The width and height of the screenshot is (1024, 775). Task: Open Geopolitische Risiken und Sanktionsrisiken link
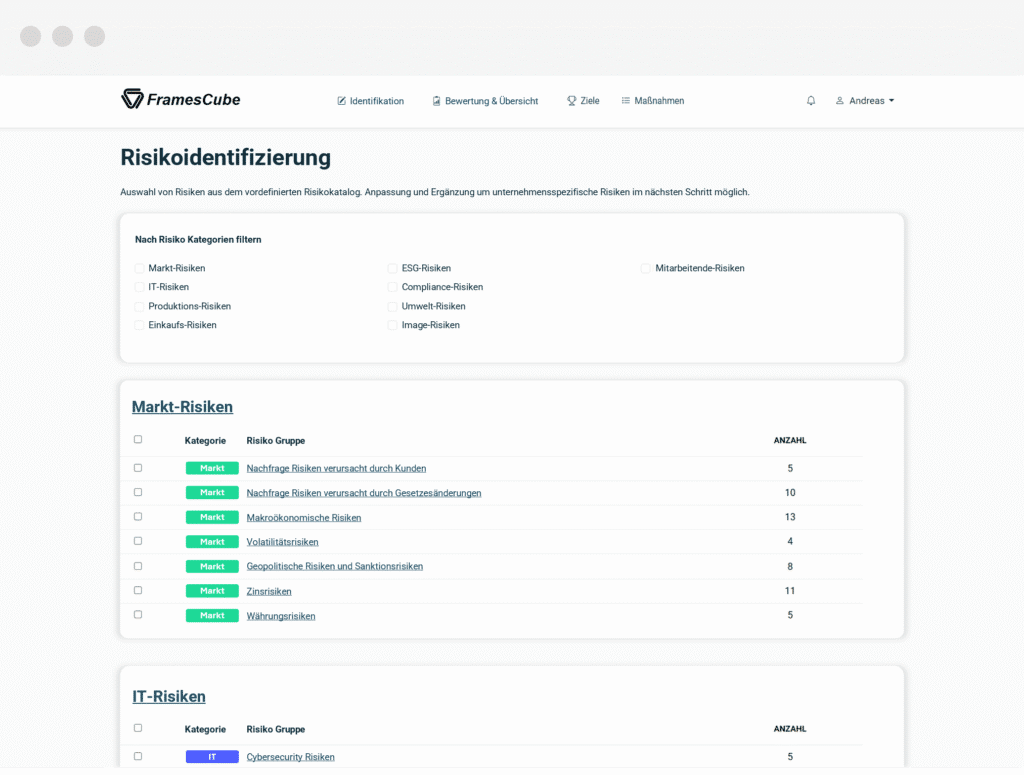pyautogui.click(x=334, y=567)
